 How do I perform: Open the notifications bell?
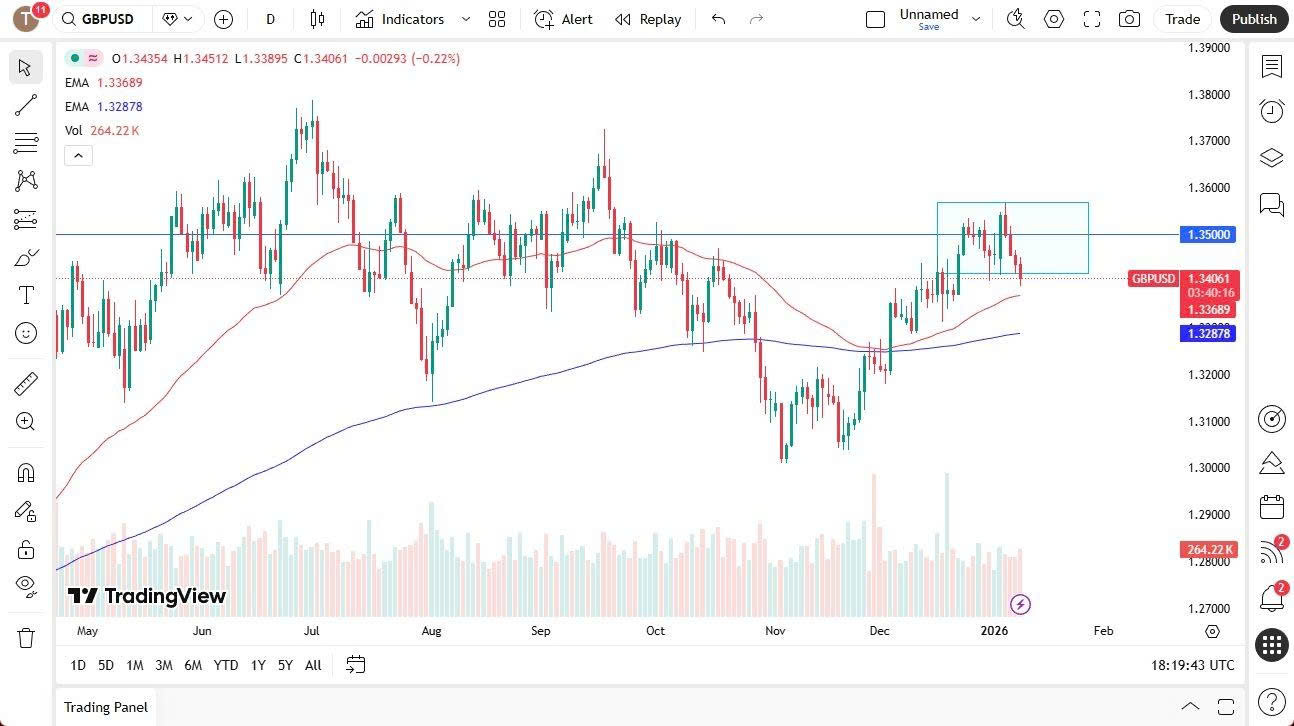coord(1272,598)
